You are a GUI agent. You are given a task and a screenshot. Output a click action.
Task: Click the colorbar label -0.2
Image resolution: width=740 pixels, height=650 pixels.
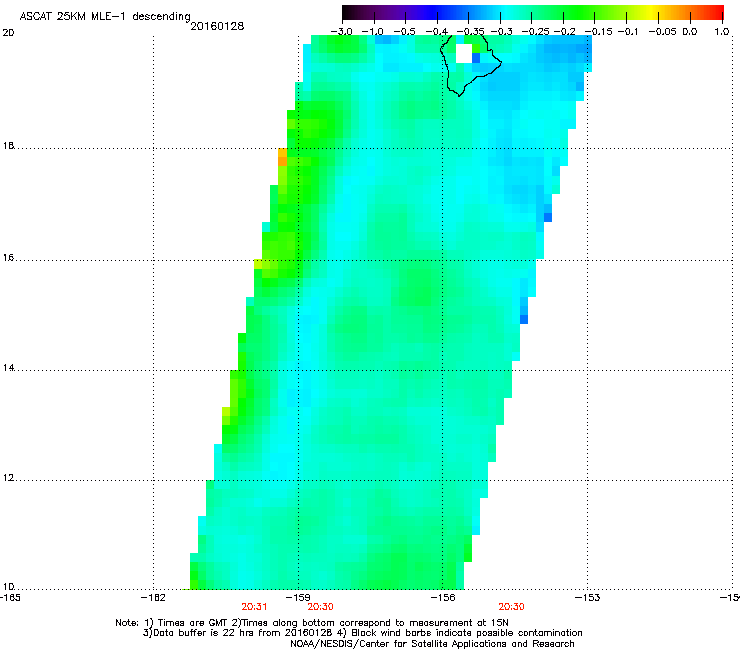click(564, 32)
